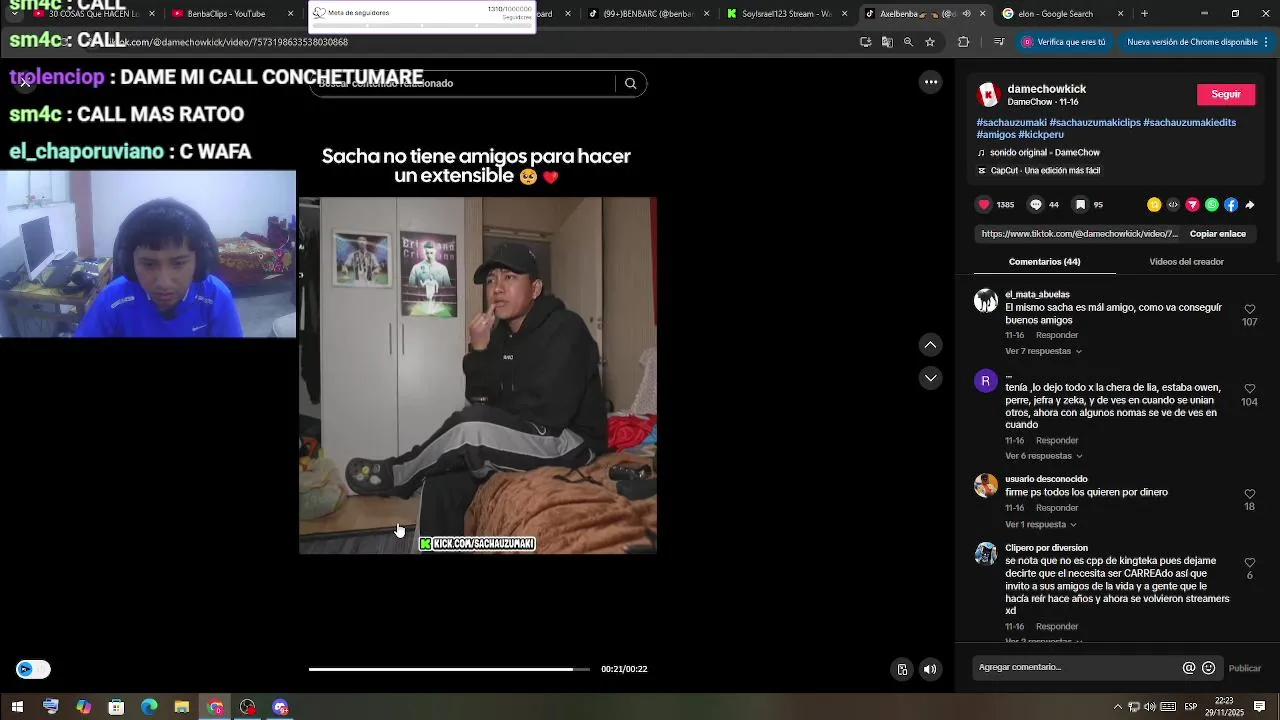This screenshot has width=1280, height=720.
Task: Open File Explorer from taskbar
Action: pos(182,707)
